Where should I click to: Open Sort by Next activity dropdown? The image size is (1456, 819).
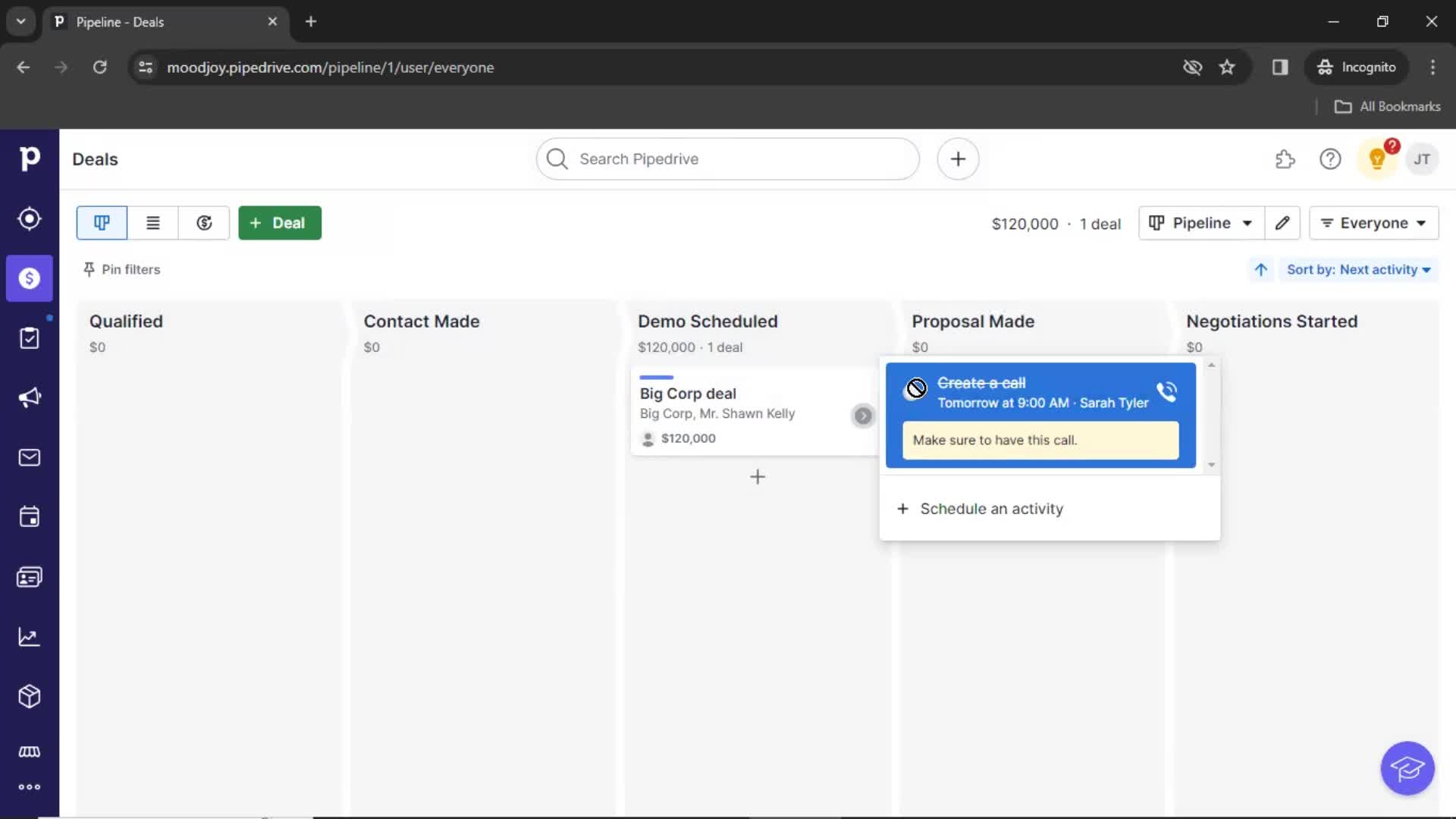pos(1358,270)
